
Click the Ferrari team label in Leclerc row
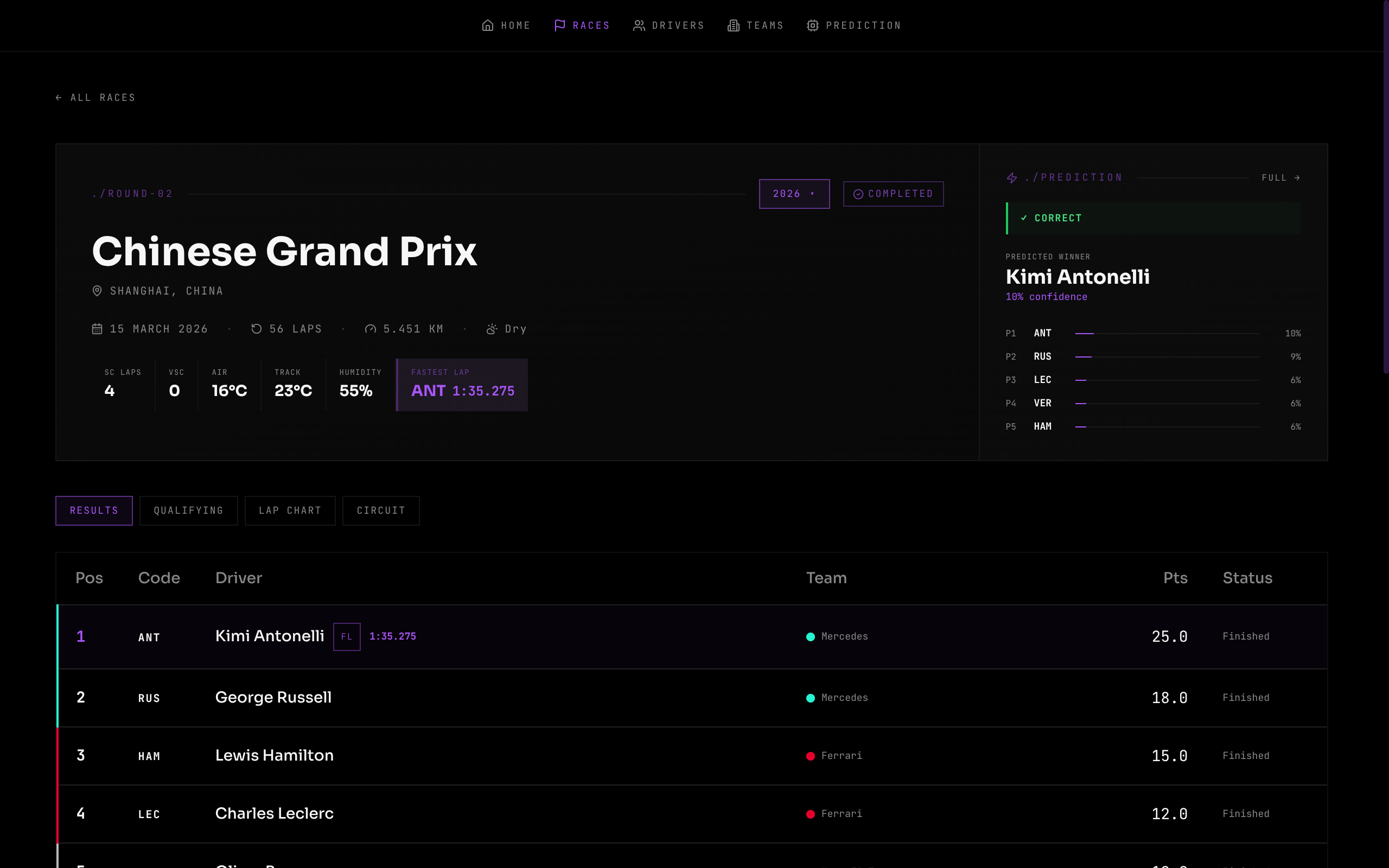pyautogui.click(x=842, y=814)
